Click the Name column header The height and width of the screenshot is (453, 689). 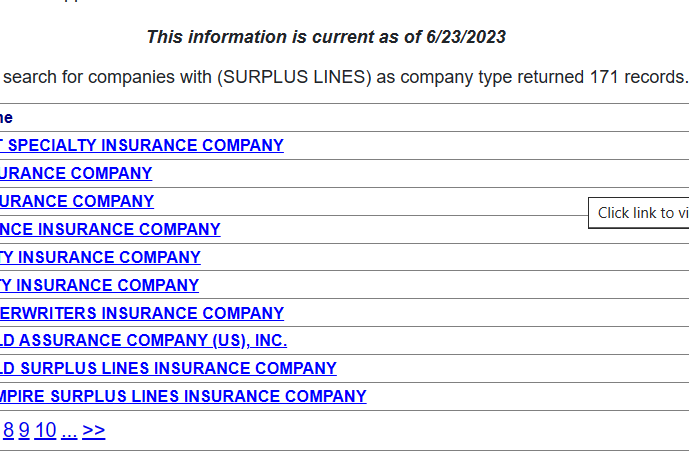[x=6, y=117]
